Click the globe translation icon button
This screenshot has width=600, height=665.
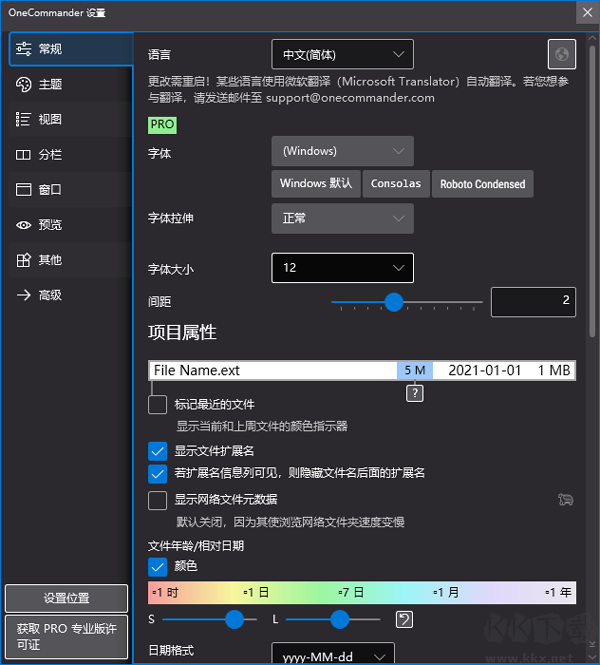pyautogui.click(x=562, y=54)
